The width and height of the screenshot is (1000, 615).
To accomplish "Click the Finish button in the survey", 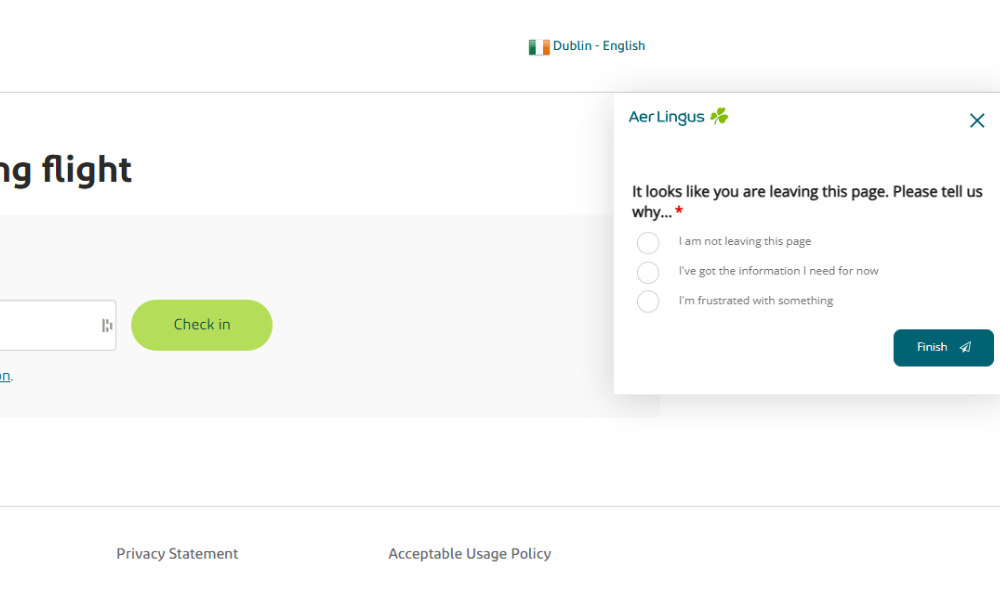I will (943, 347).
